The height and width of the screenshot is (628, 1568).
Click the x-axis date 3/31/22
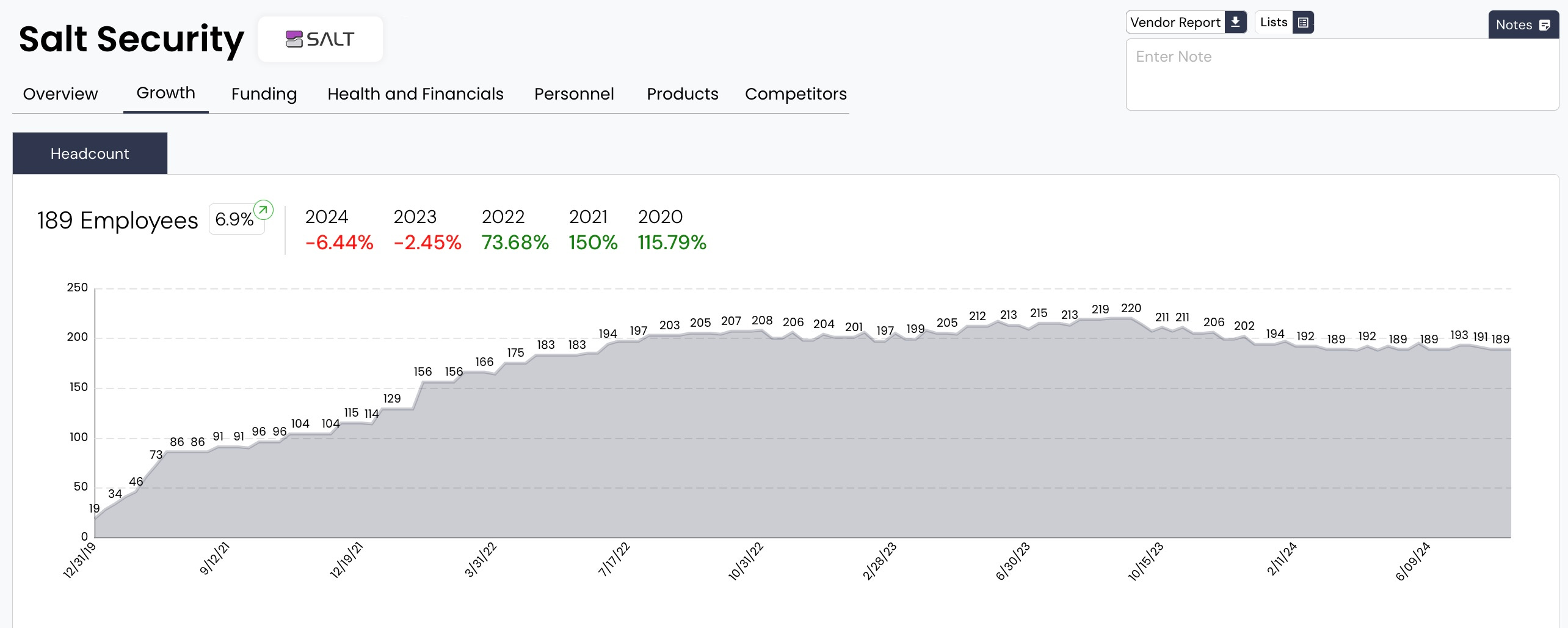pyautogui.click(x=481, y=560)
